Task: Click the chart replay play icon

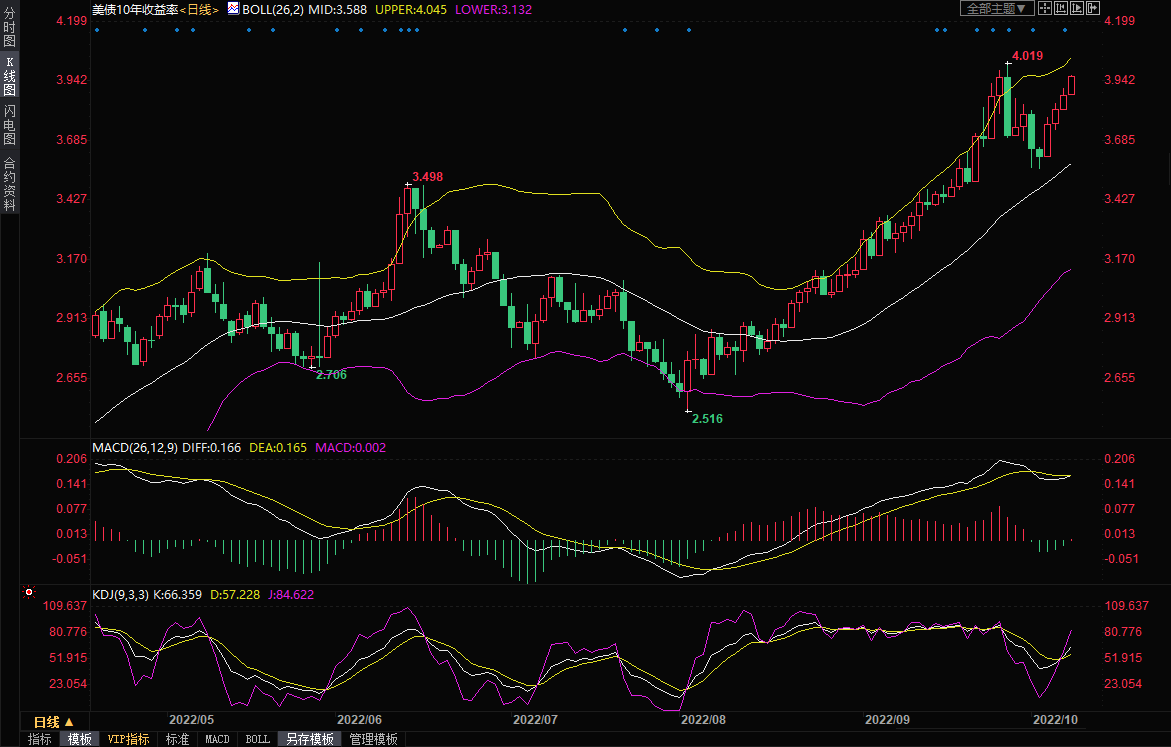Action: (1077, 8)
